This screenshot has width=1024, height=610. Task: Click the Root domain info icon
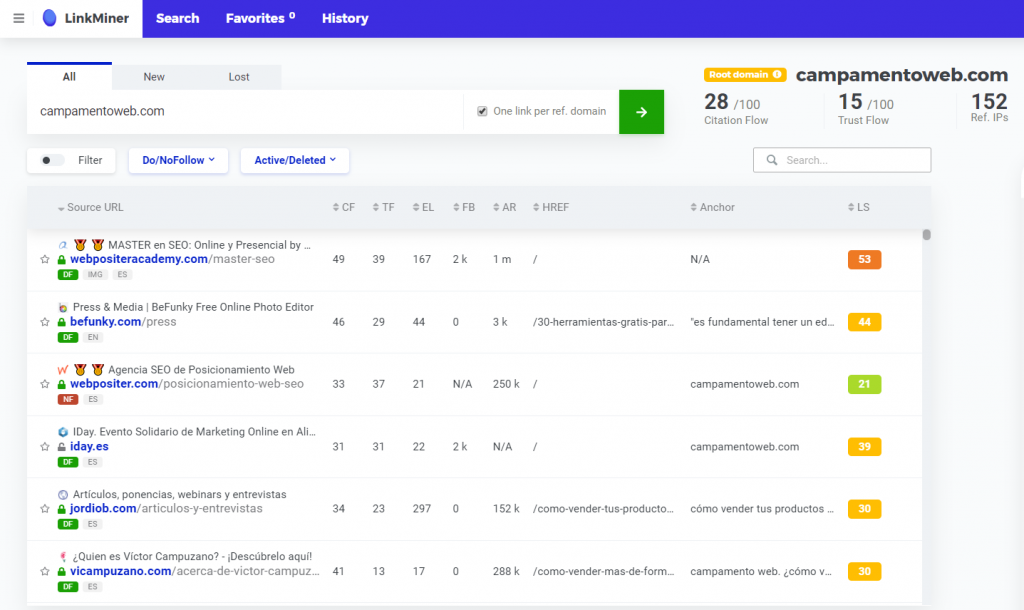click(x=777, y=74)
